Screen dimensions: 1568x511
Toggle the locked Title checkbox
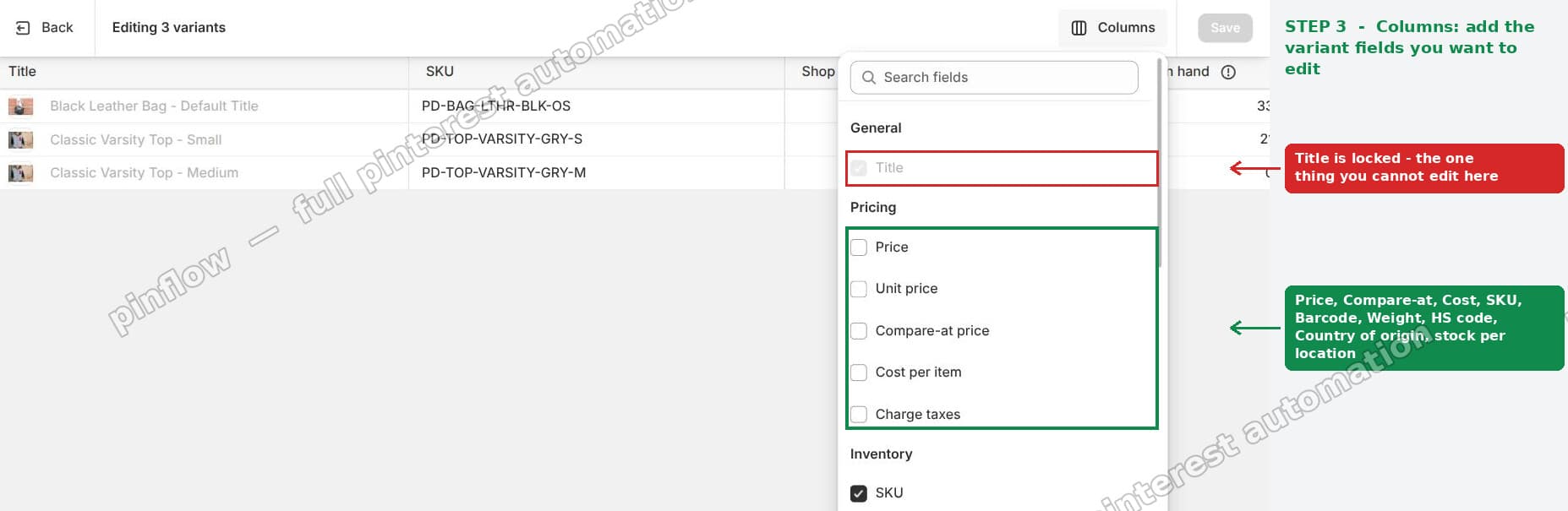coord(859,168)
